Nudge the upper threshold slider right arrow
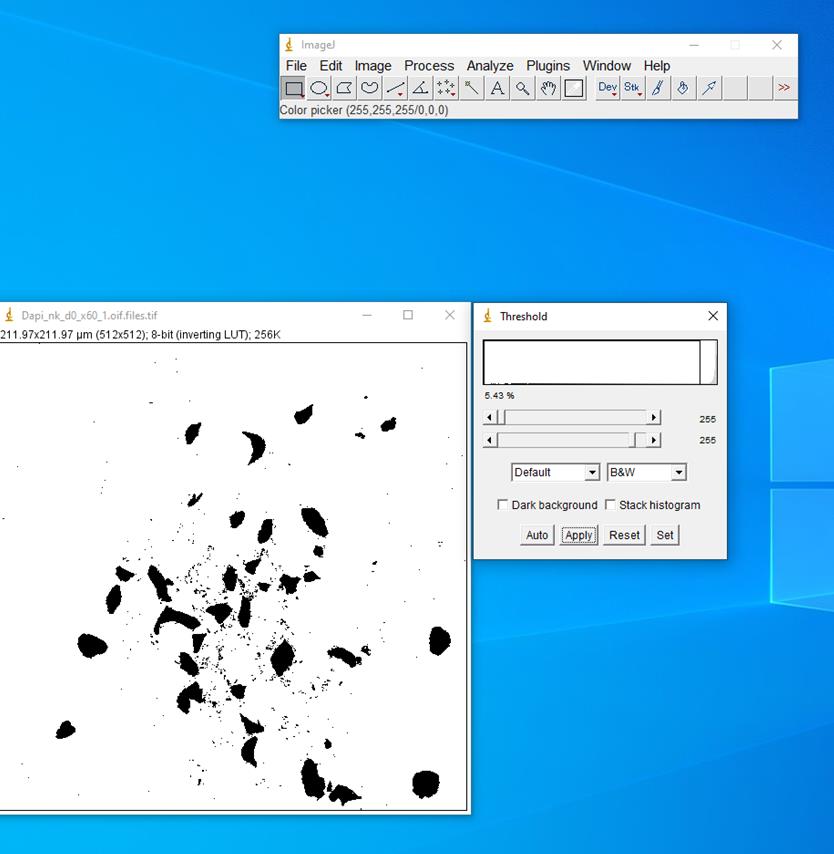The height and width of the screenshot is (854, 834). (654, 417)
